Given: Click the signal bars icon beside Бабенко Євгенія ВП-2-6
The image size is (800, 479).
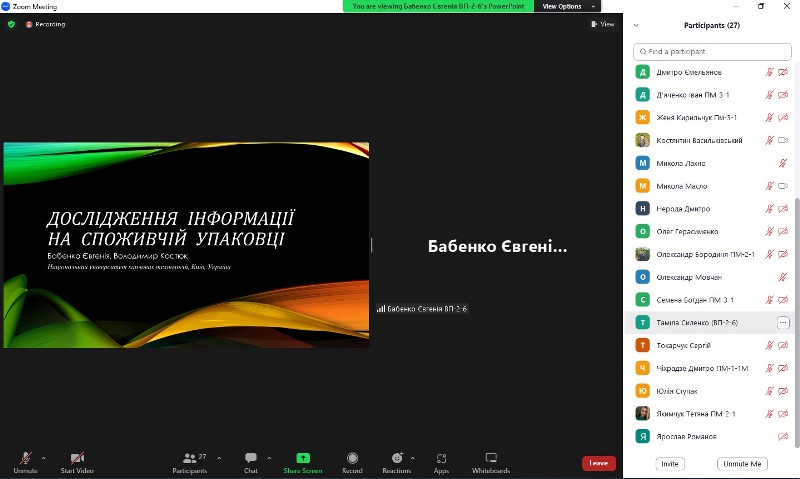Looking at the screenshot, I should tap(381, 309).
